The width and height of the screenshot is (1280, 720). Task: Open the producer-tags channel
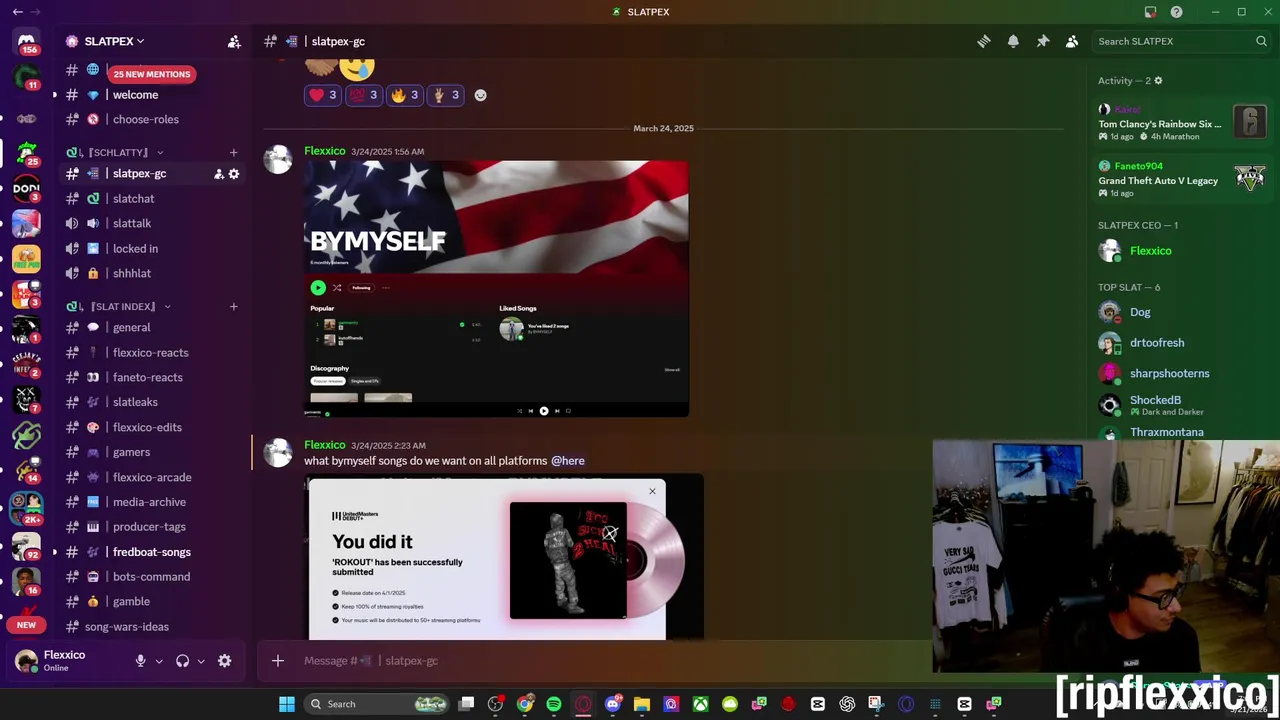click(149, 527)
